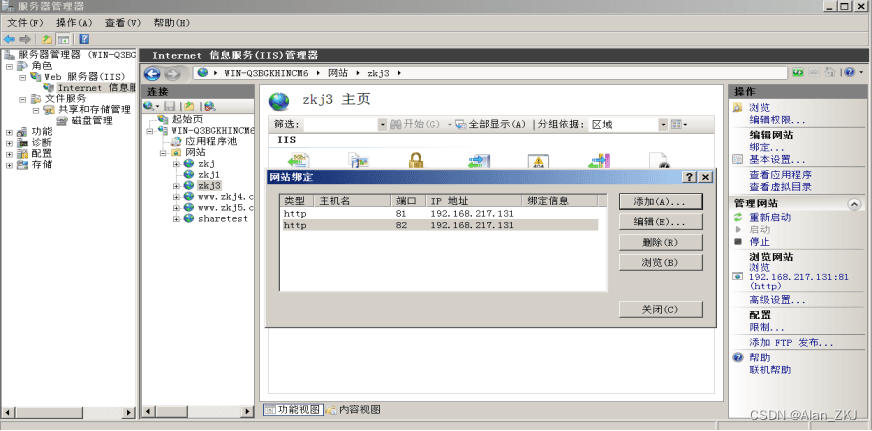Click the home icon beside address bar

(829, 73)
